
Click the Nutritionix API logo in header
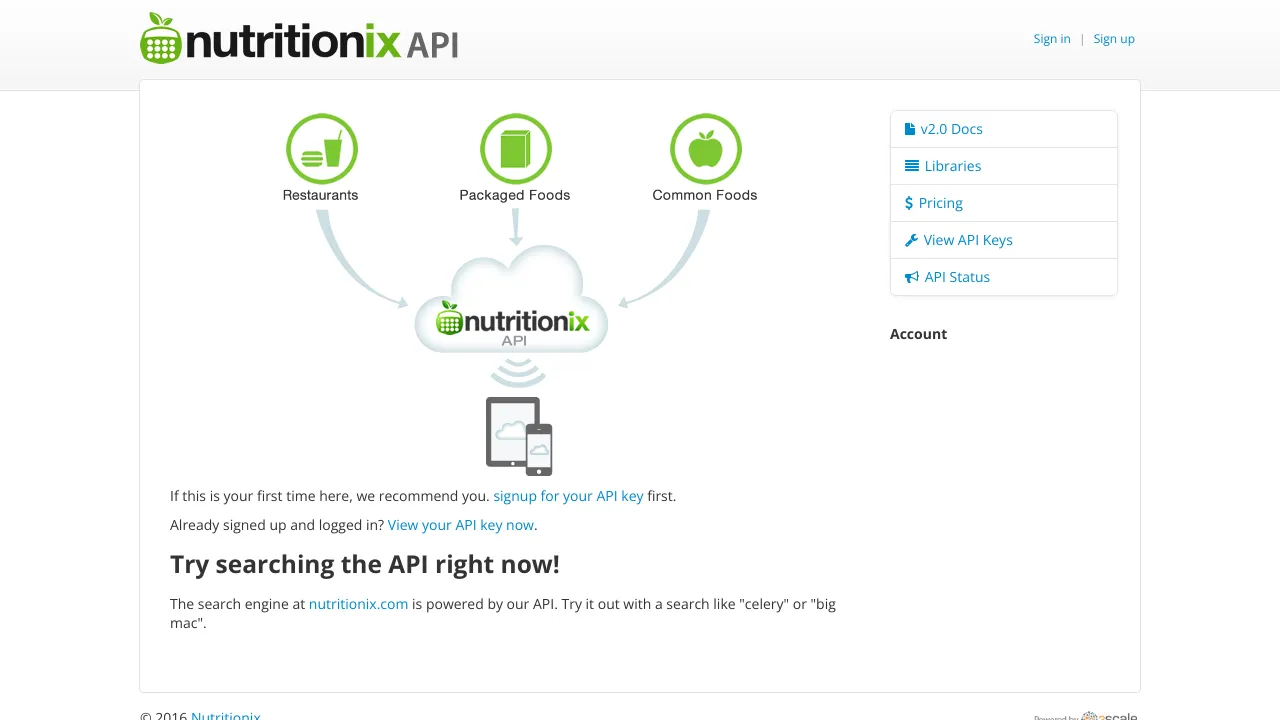[x=299, y=39]
